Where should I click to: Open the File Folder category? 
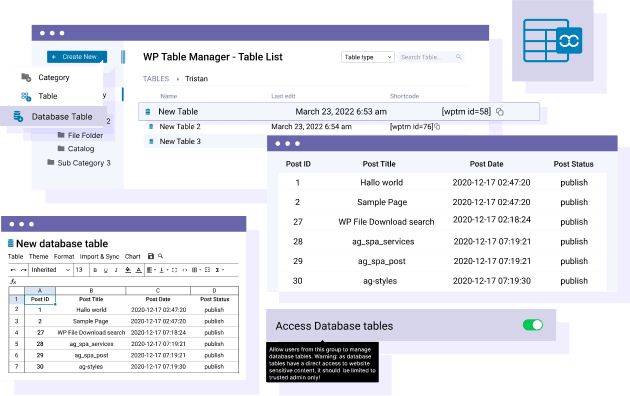click(x=85, y=135)
